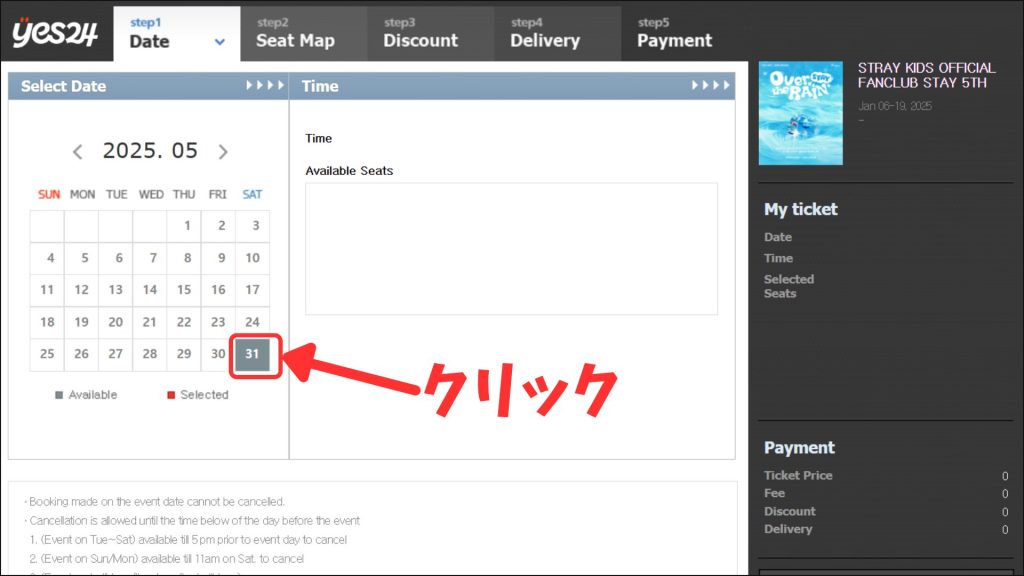Open the step3 Discount tab

coord(420,33)
